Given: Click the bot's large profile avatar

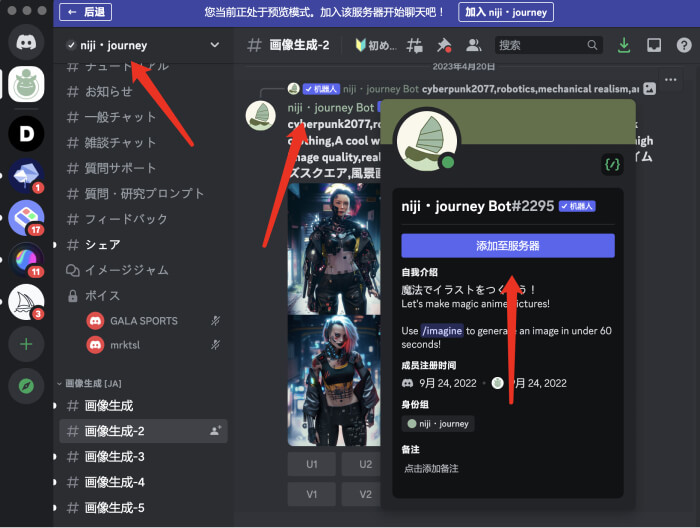Looking at the screenshot, I should 427,140.
